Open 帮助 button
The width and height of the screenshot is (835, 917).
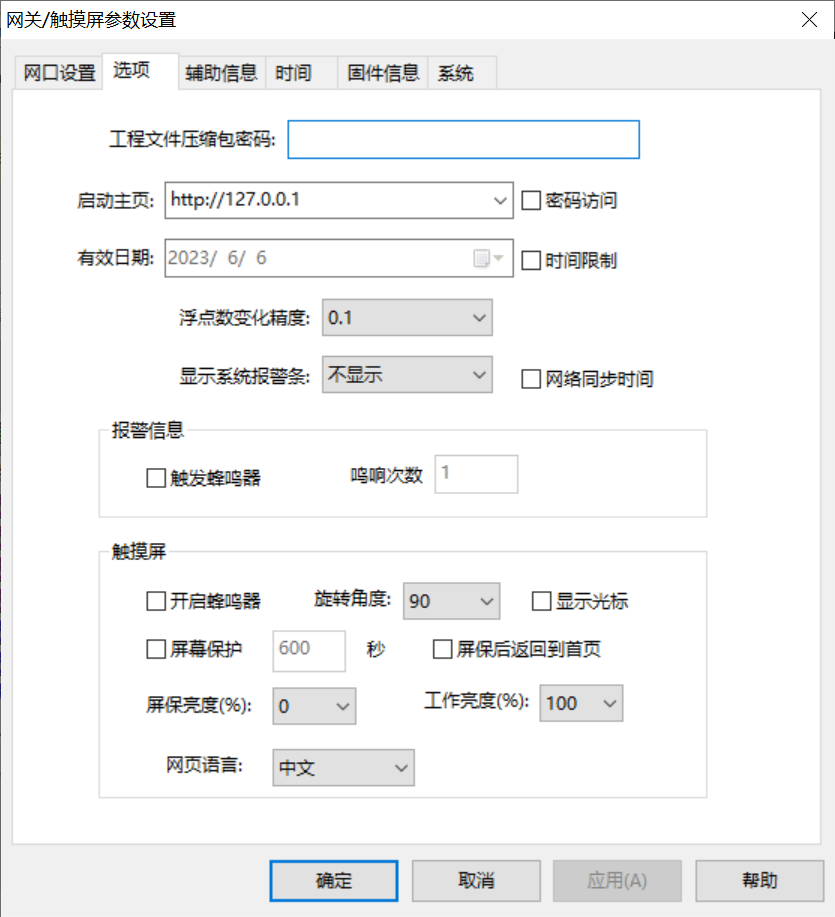[760, 881]
